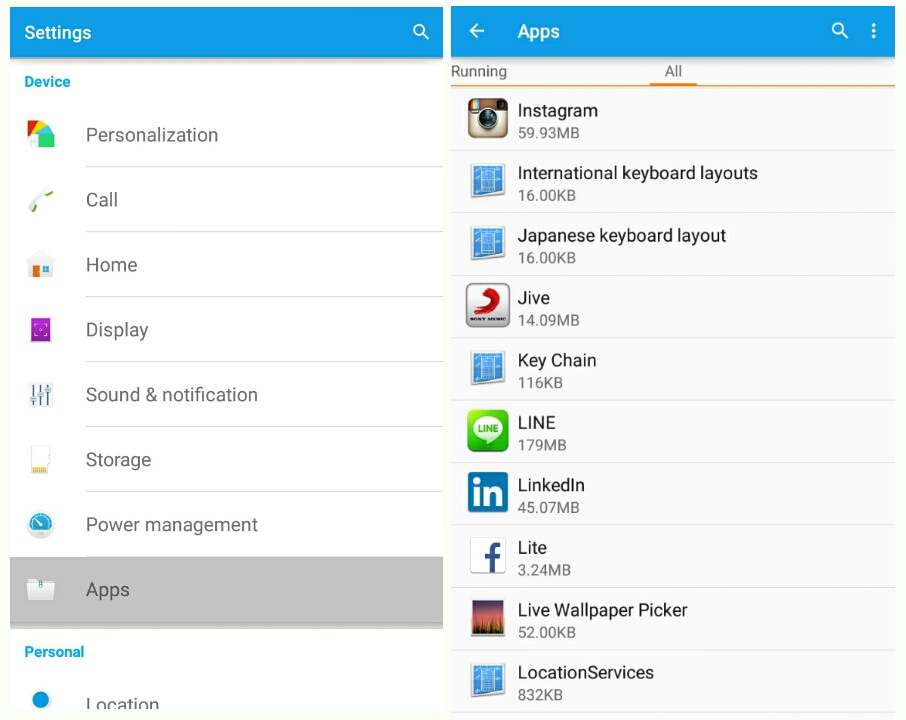The image size is (906, 720).
Task: Open the three-dot overflow menu in Apps
Action: (x=874, y=31)
